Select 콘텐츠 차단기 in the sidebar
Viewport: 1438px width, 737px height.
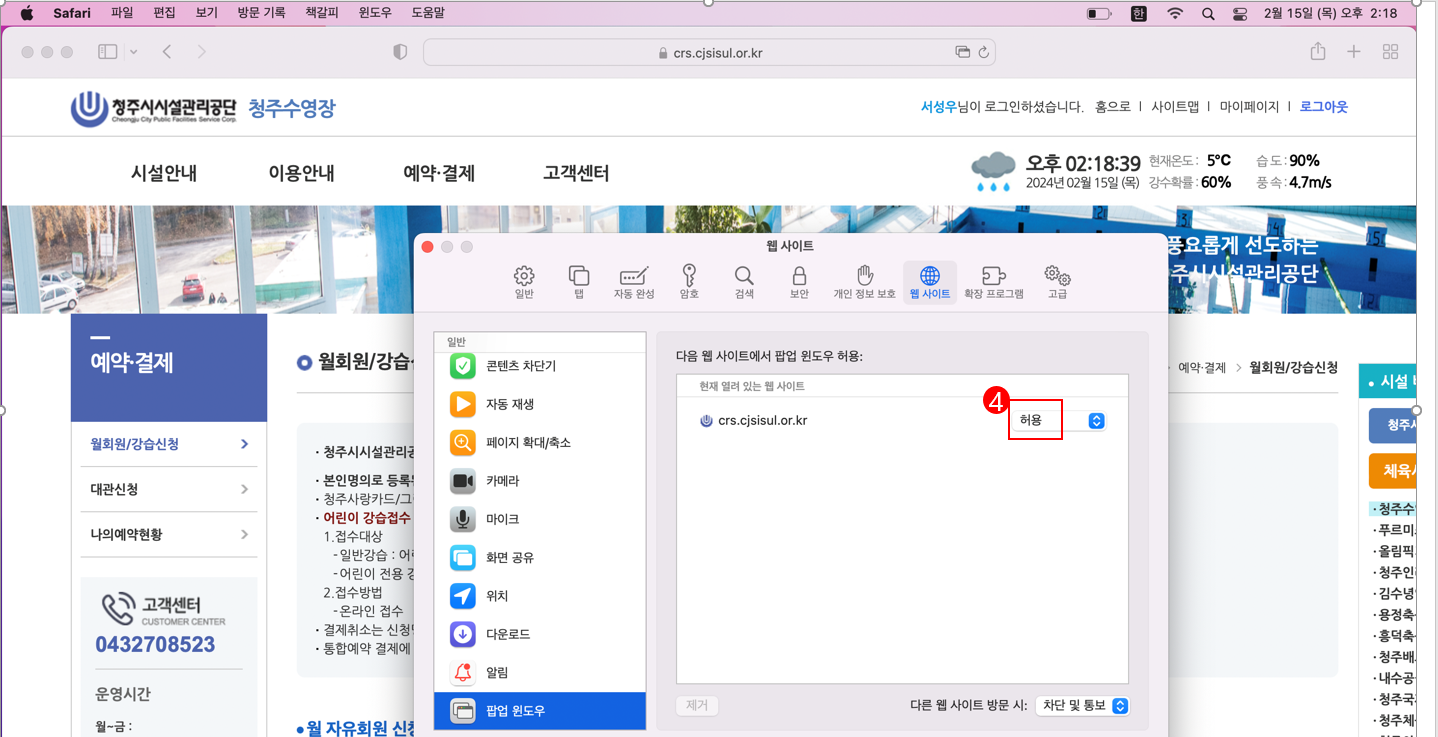click(540, 366)
